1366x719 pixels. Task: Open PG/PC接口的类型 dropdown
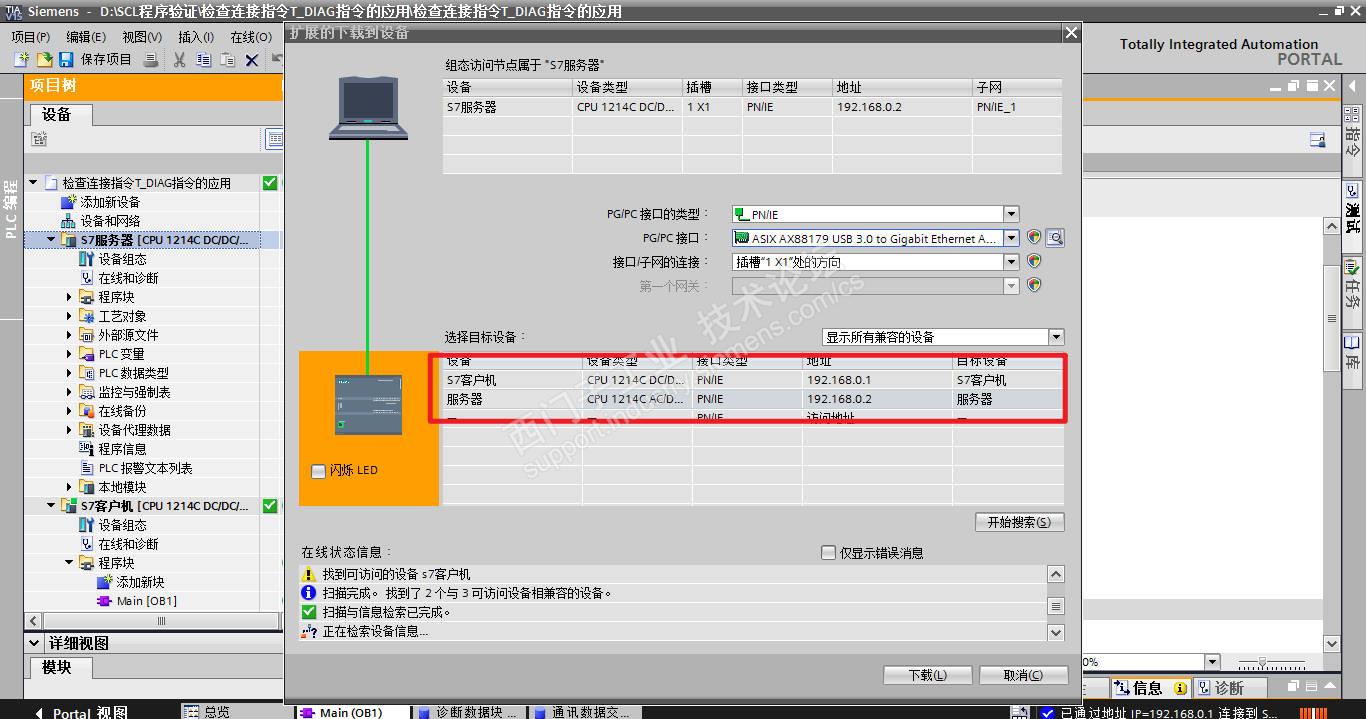(1011, 214)
